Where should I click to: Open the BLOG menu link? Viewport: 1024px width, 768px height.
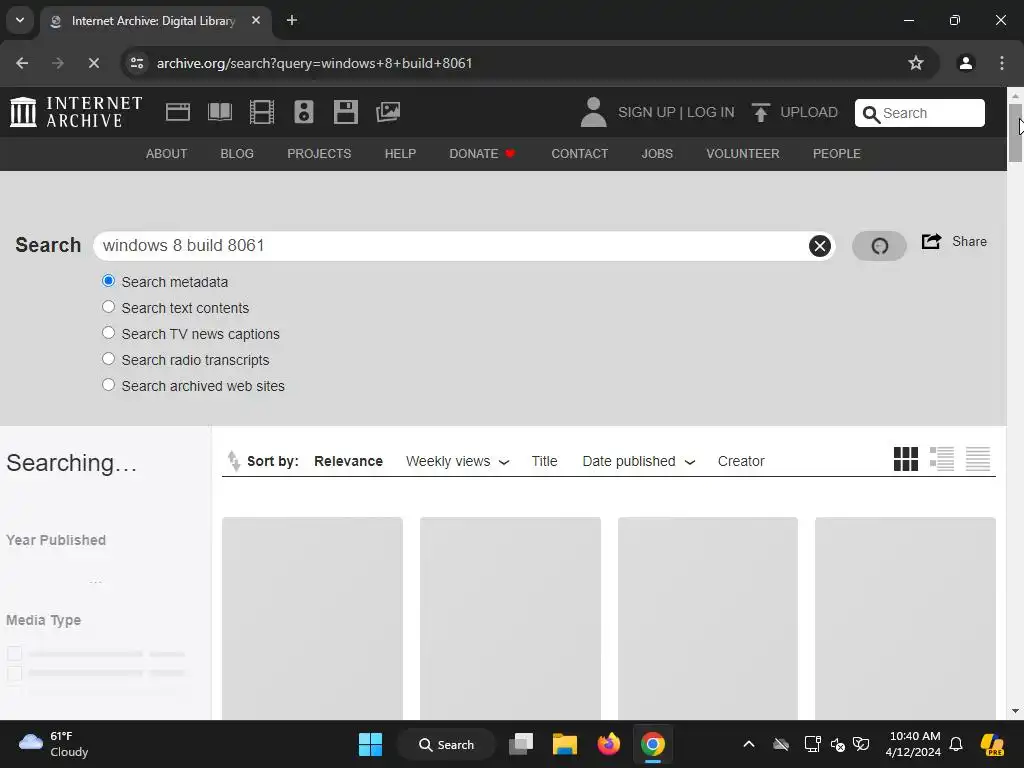coord(237,153)
